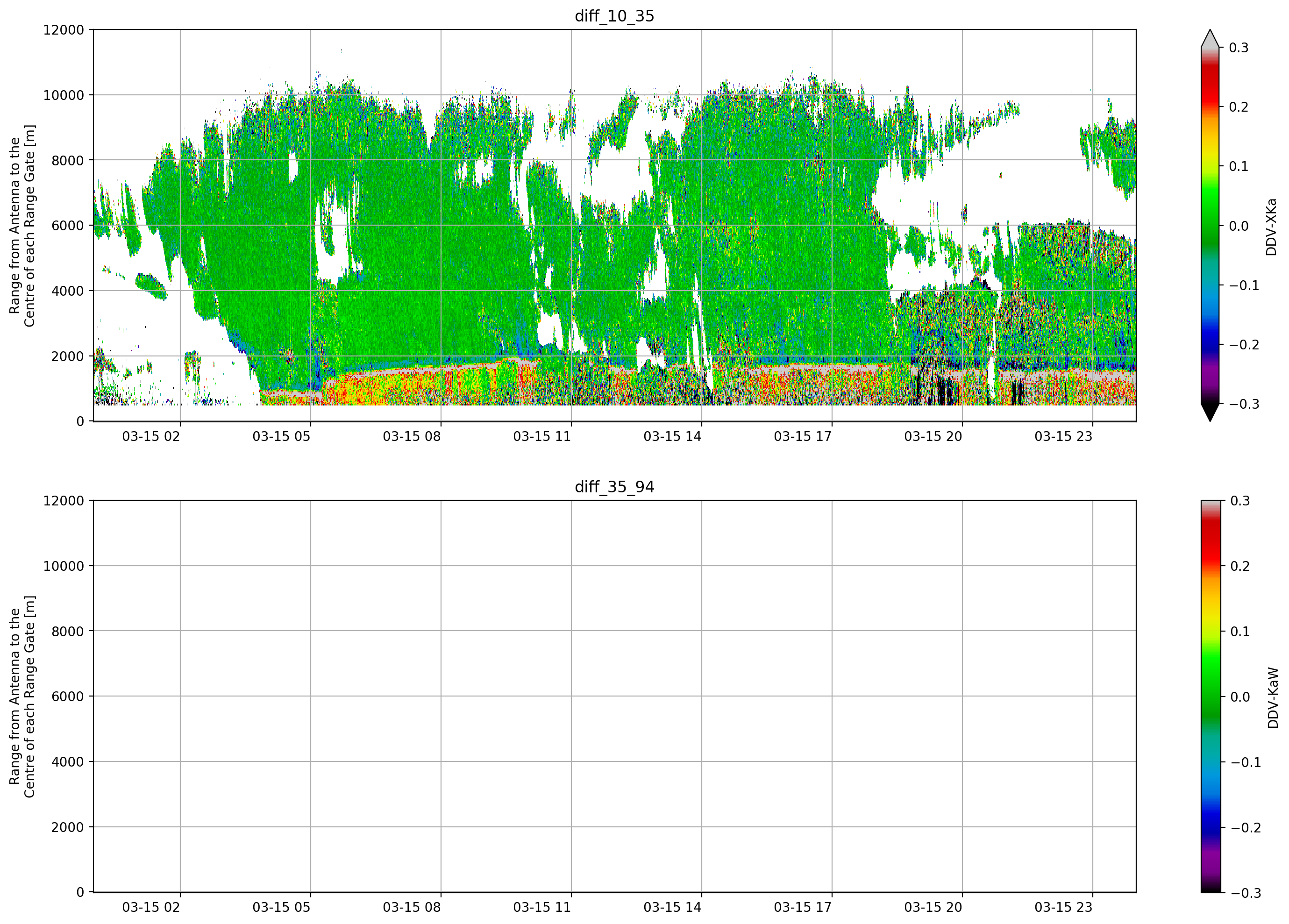Click the top plot's y-axis range label
The width and height of the screenshot is (1289, 924).
coord(22,226)
